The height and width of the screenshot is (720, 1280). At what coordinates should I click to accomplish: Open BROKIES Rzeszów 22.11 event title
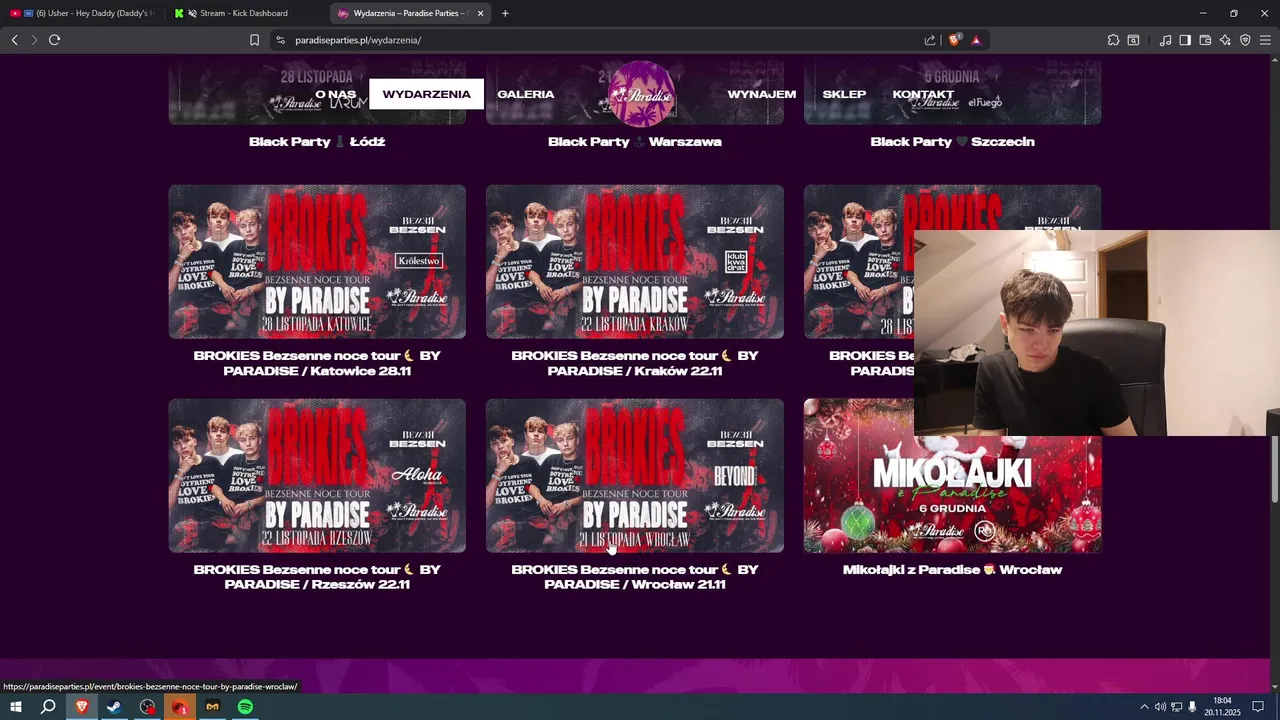[x=317, y=577]
